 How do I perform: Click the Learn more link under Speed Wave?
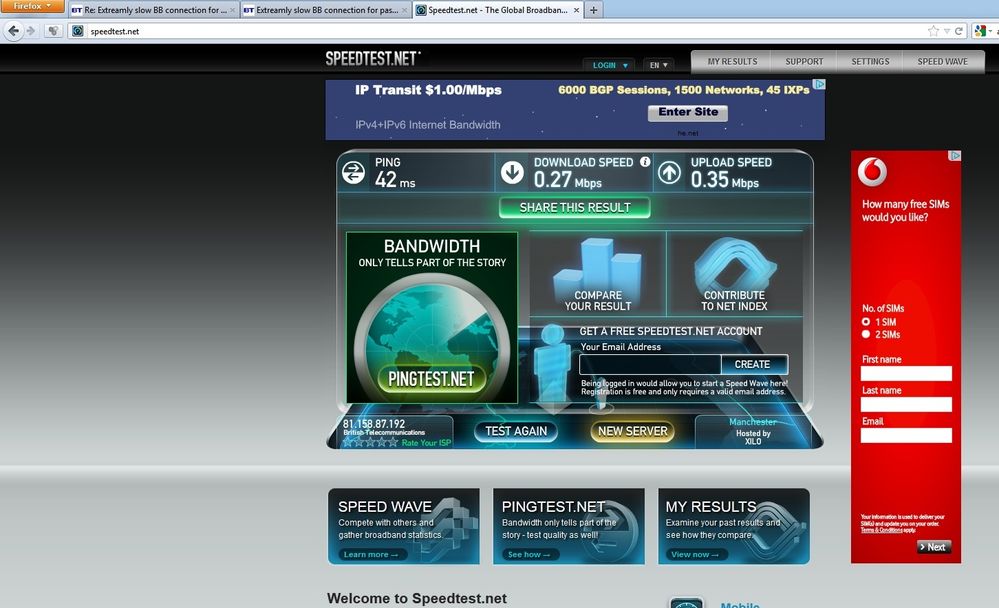coord(371,554)
